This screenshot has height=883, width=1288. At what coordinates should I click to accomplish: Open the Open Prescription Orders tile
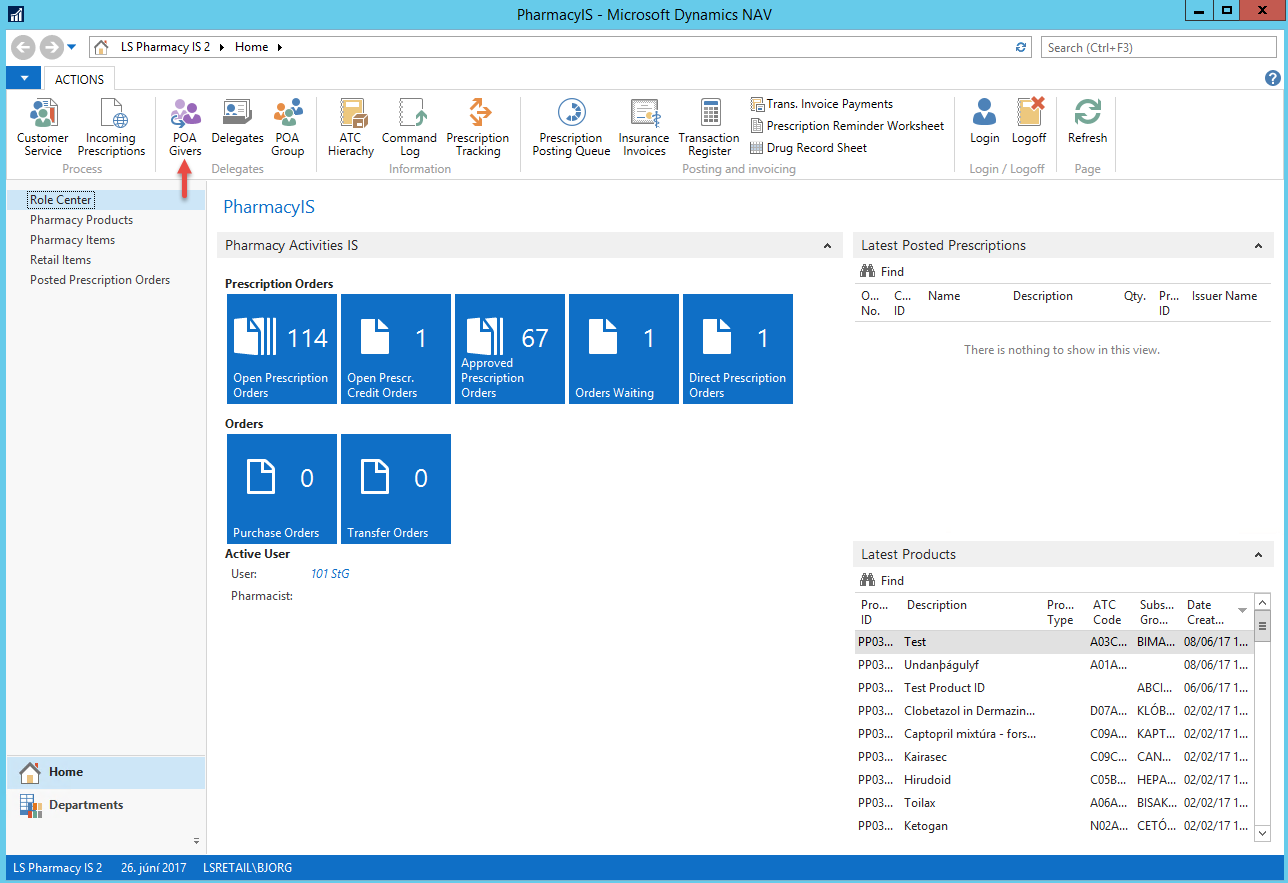click(x=281, y=349)
